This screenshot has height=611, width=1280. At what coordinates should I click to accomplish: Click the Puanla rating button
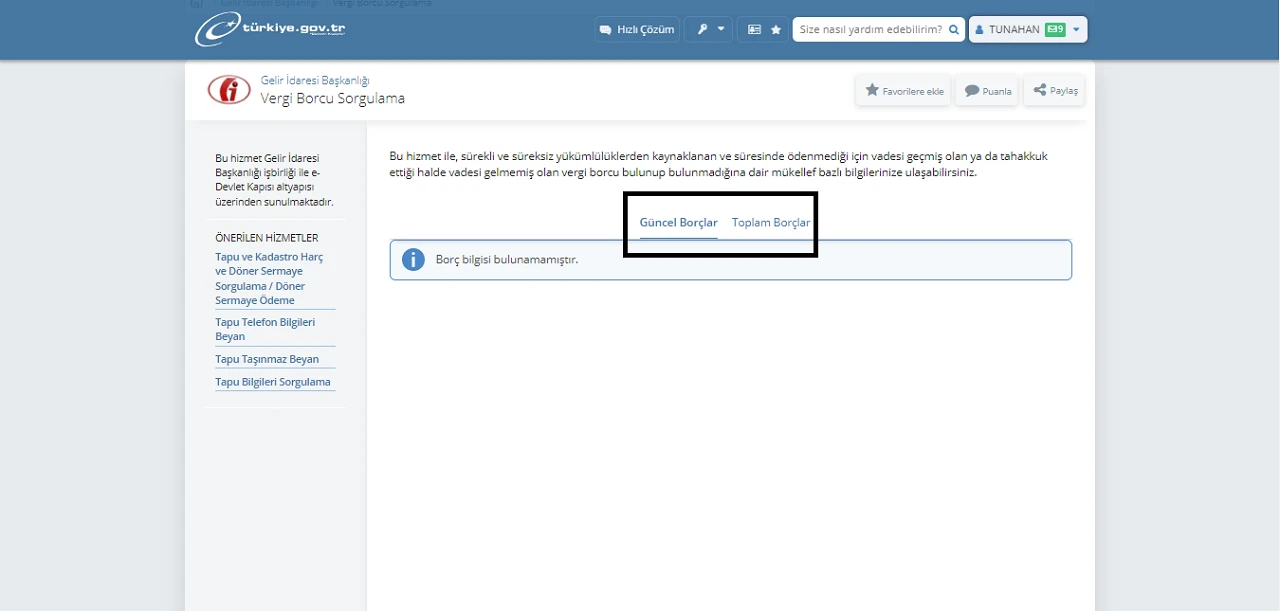987,91
